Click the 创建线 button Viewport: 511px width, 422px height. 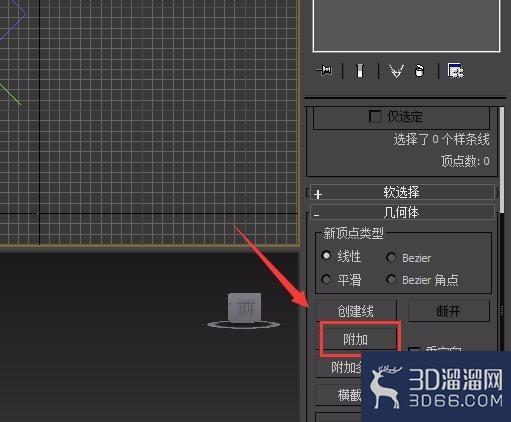coord(356,311)
